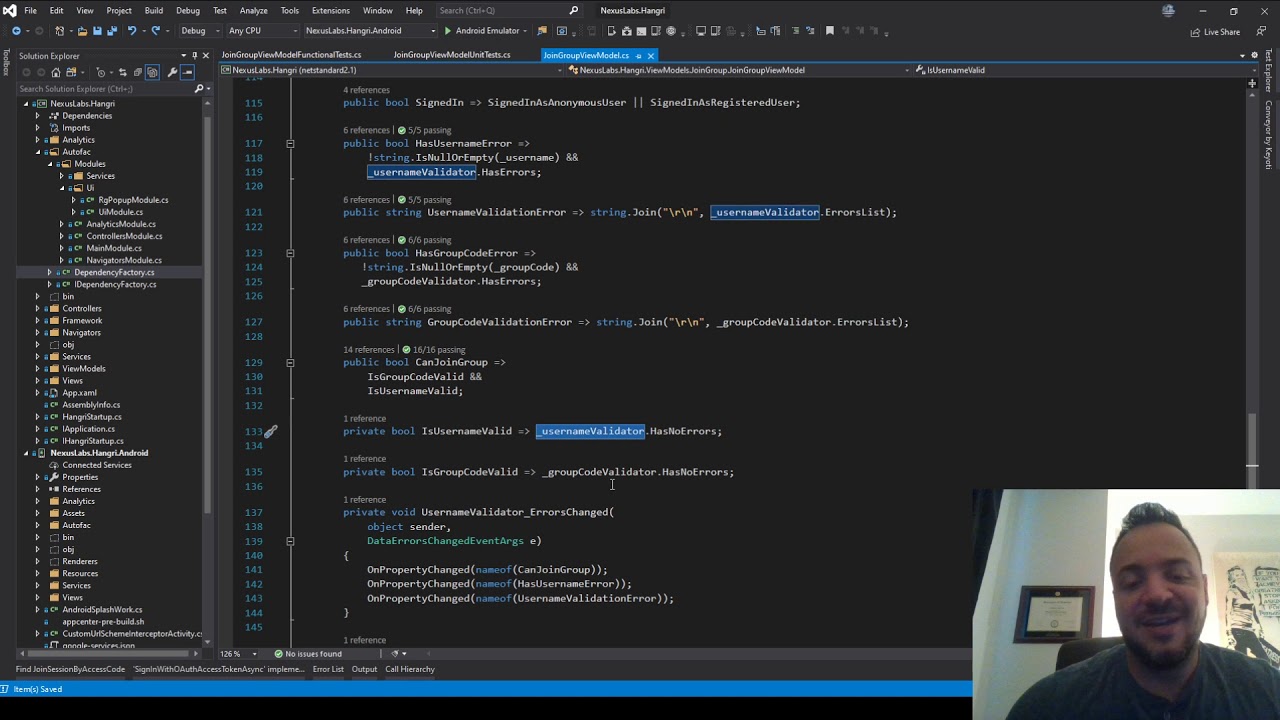Click Sync with Active Document icon

[122, 72]
